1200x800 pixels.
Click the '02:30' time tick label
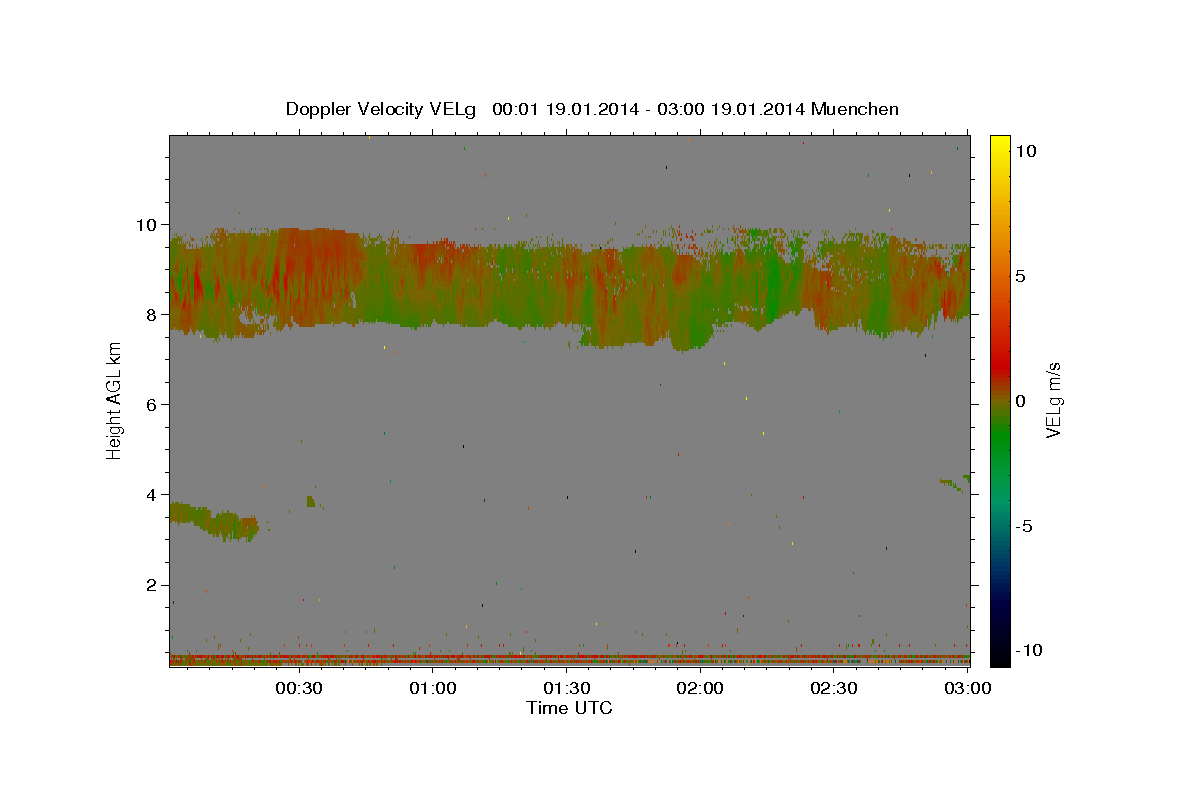834,689
